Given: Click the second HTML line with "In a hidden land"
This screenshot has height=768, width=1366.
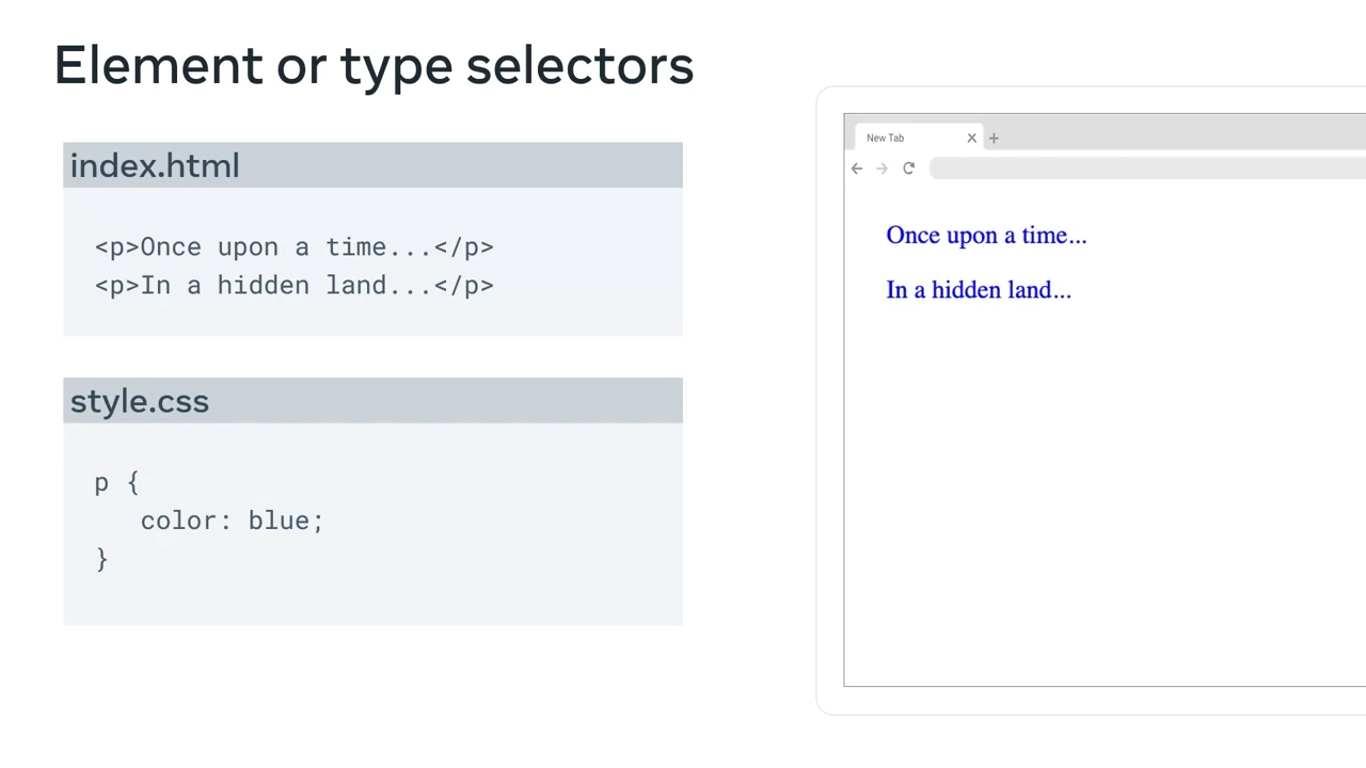Looking at the screenshot, I should click(x=294, y=286).
